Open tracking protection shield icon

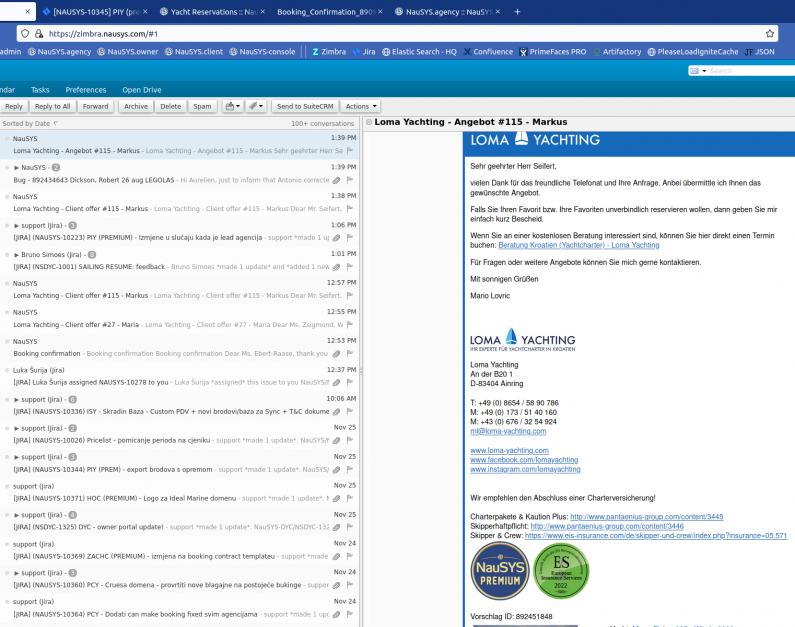pyautogui.click(x=25, y=33)
